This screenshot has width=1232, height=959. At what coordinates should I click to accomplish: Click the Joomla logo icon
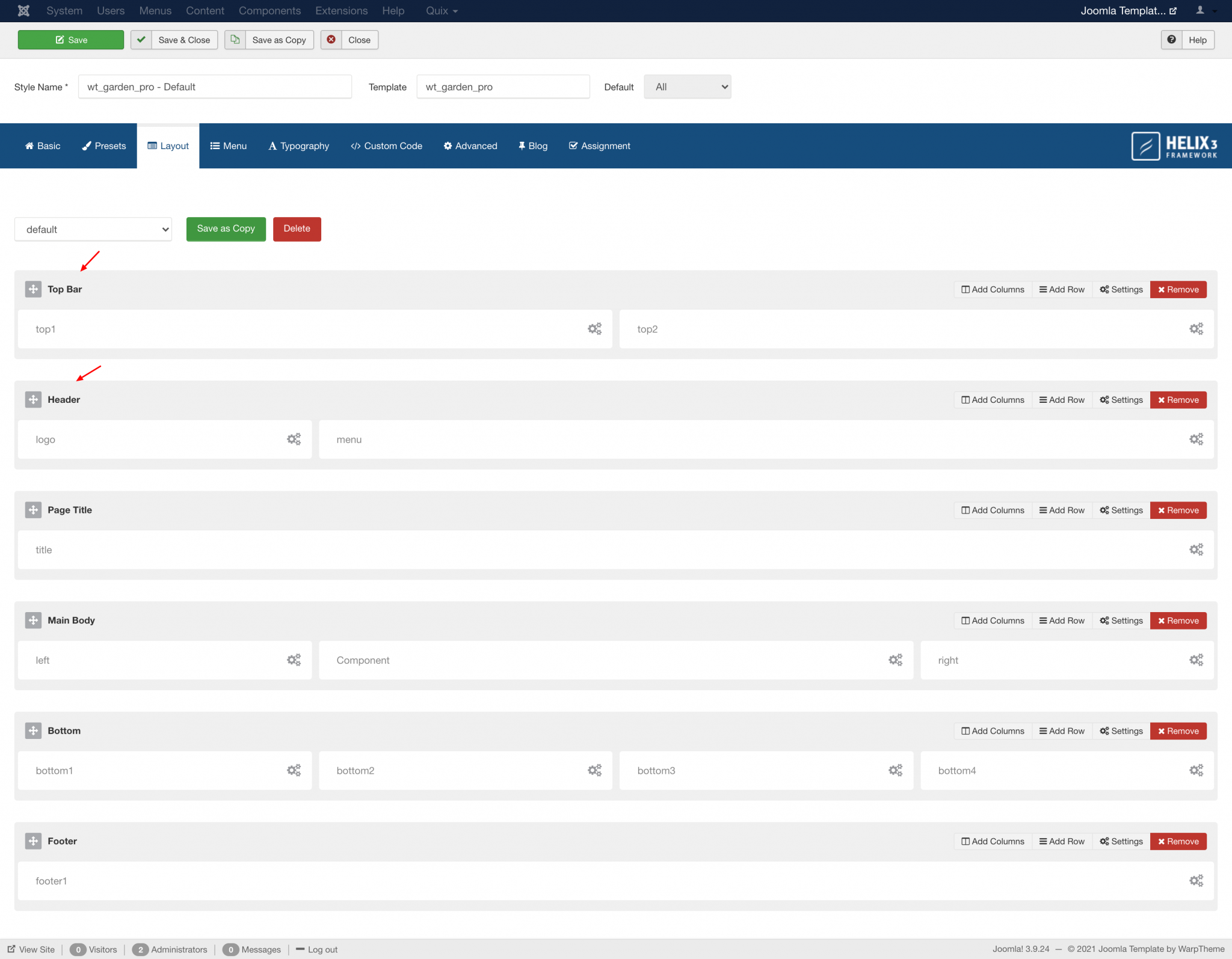pos(23,11)
